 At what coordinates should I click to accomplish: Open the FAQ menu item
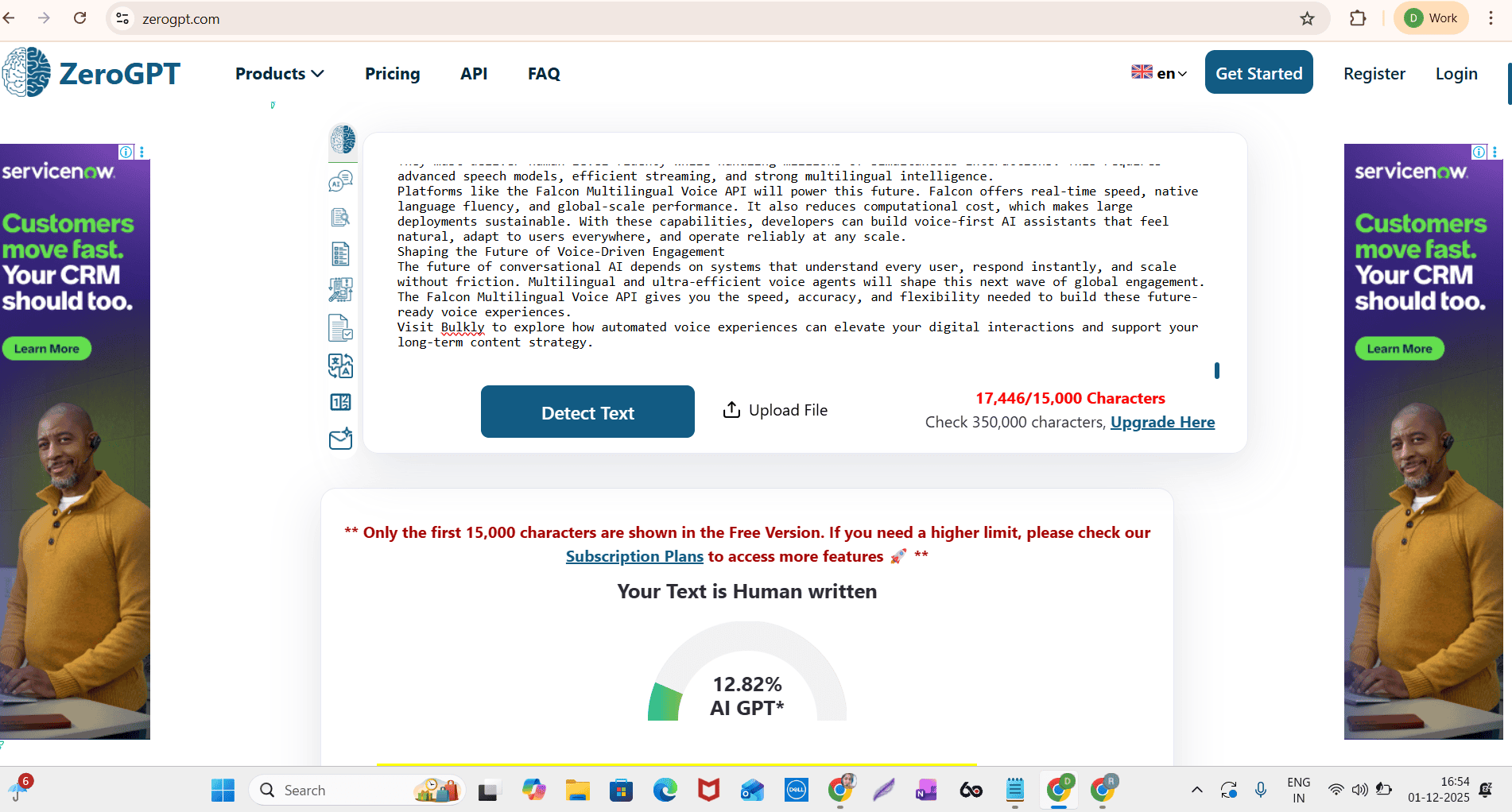544,74
